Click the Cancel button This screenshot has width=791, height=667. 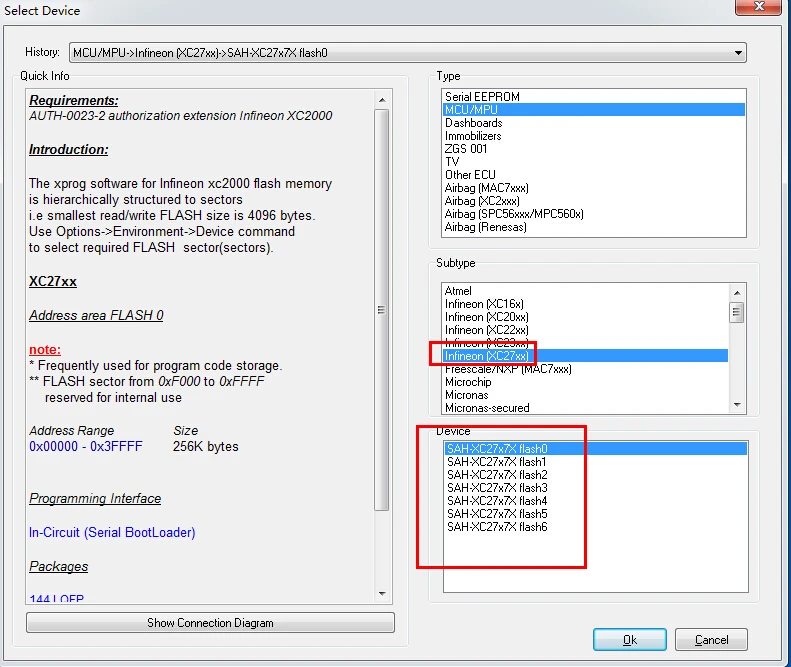click(x=711, y=640)
